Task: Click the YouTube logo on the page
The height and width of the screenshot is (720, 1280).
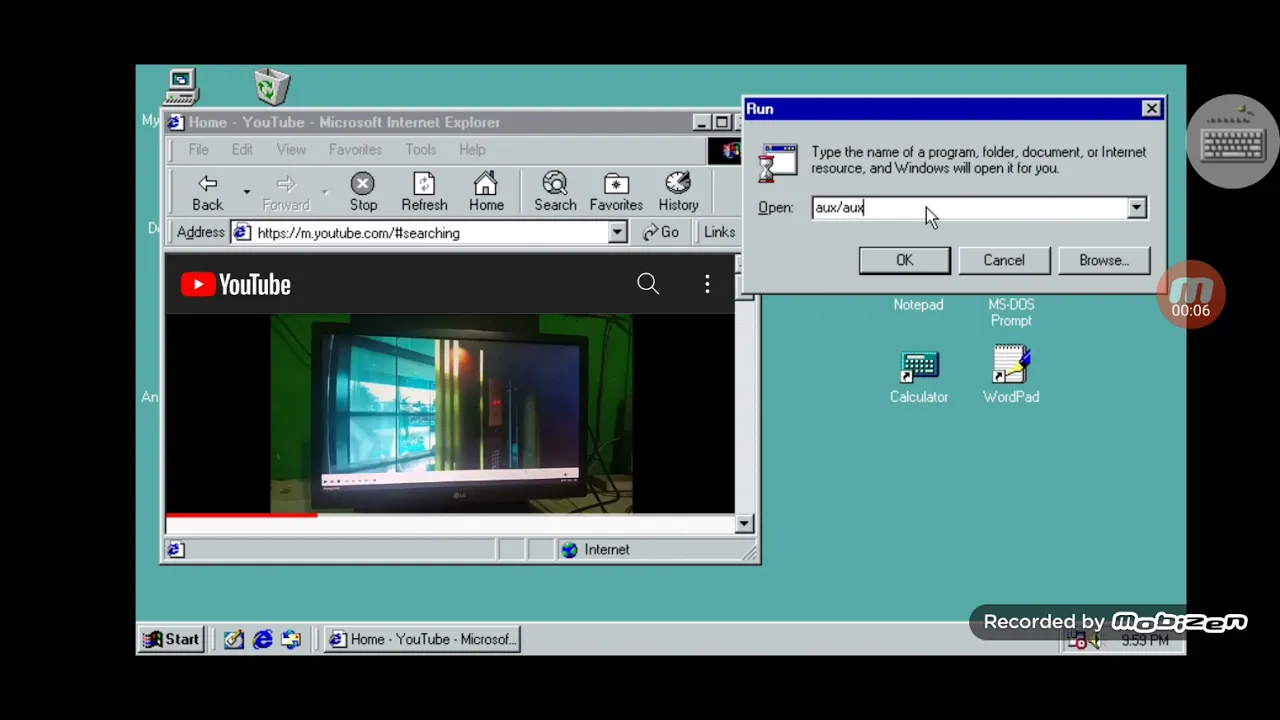Action: point(236,285)
